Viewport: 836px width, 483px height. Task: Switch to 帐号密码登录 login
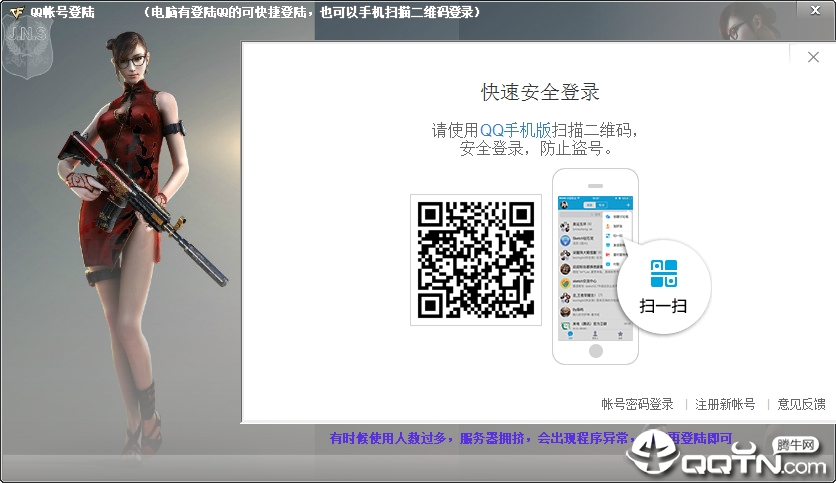[637, 404]
